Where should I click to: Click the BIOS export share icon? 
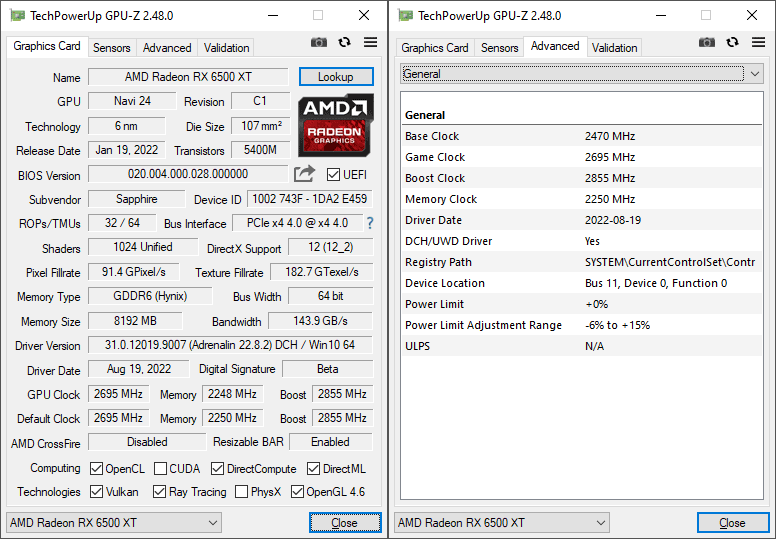(305, 174)
